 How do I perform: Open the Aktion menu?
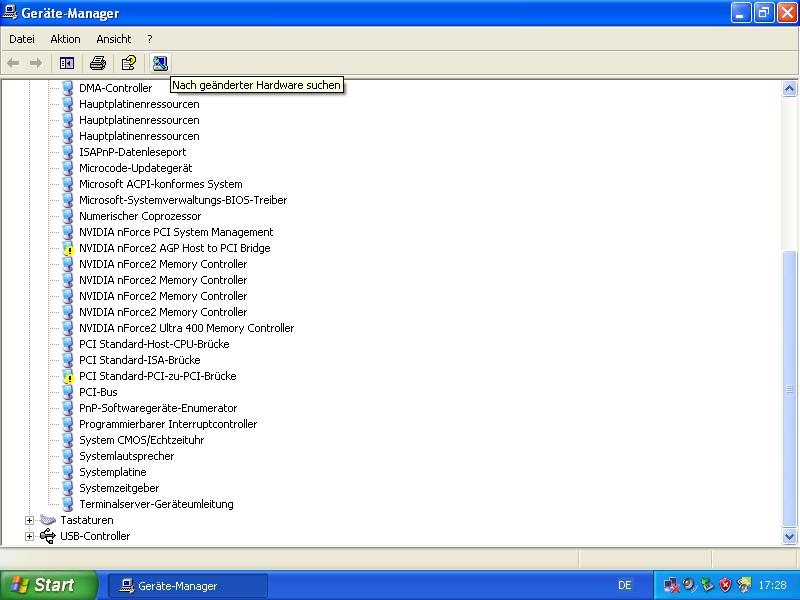click(65, 39)
